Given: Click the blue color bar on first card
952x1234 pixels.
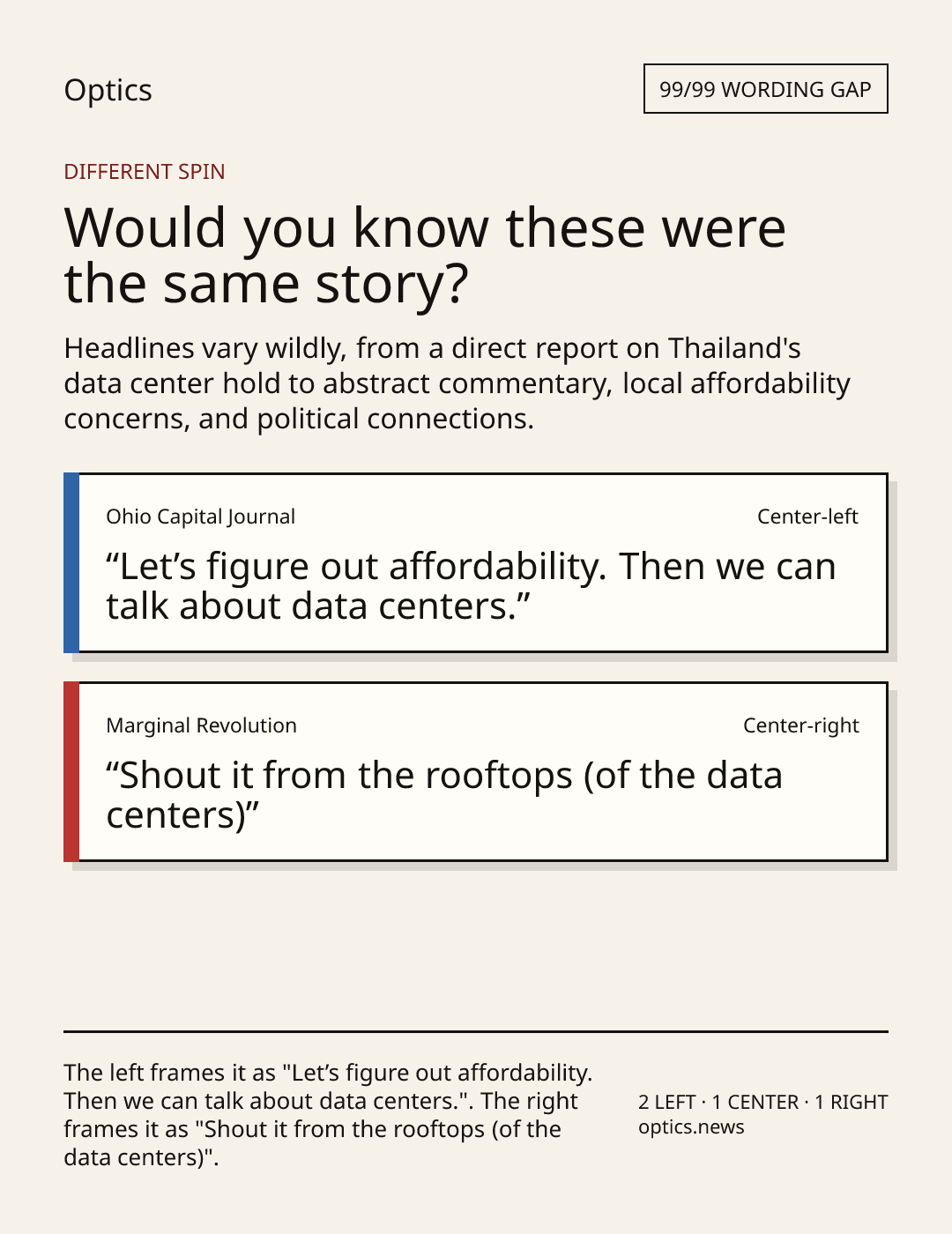Looking at the screenshot, I should [71, 563].
